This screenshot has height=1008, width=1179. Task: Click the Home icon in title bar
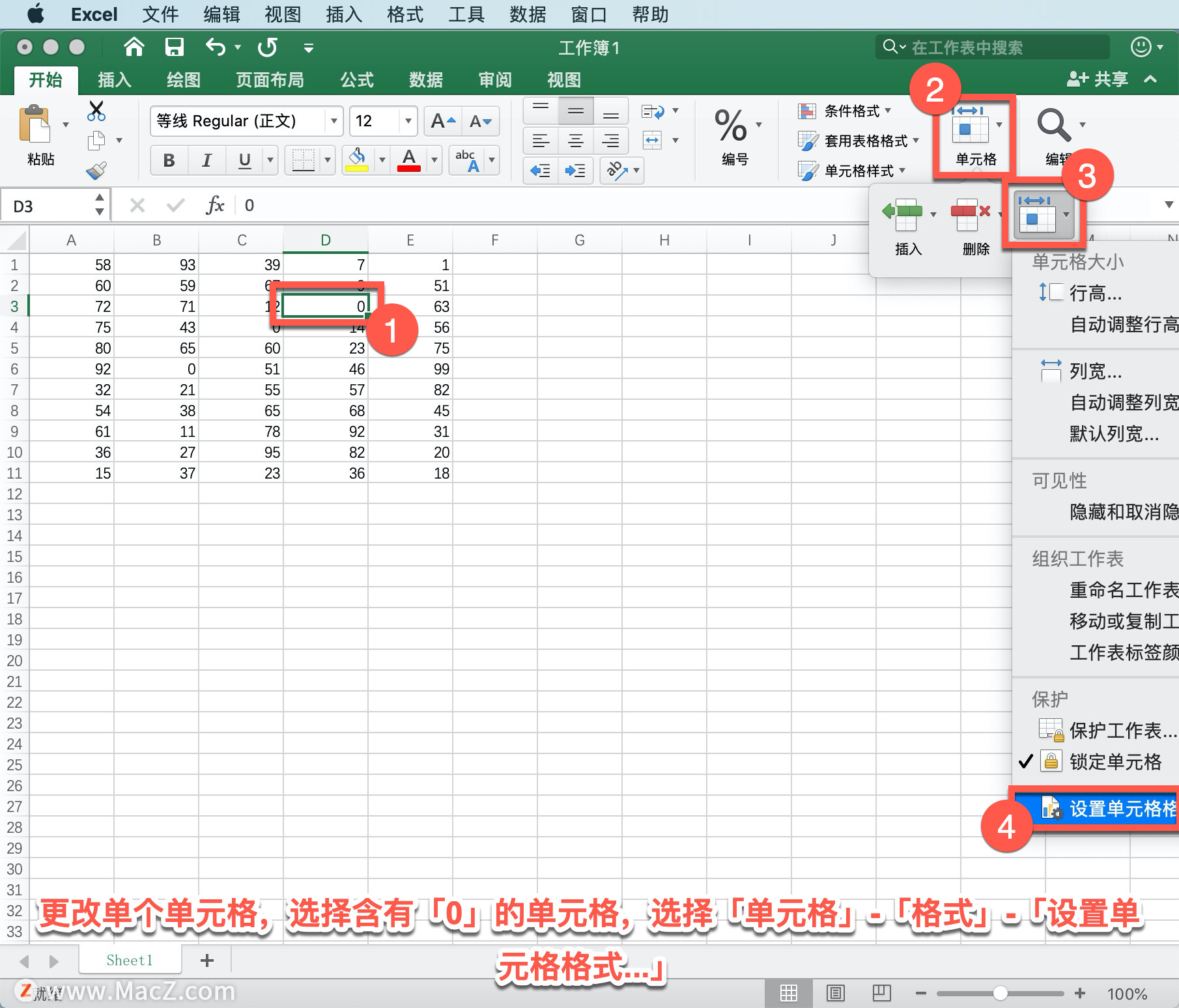(134, 47)
